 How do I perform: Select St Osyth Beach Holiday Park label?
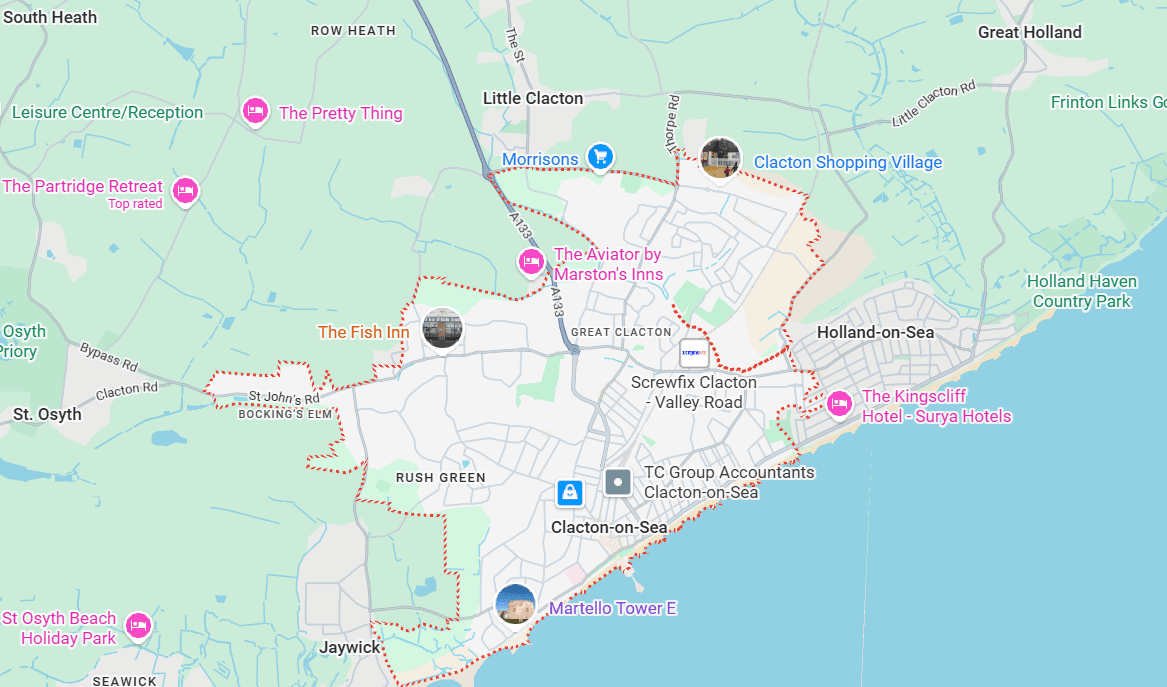click(60, 628)
